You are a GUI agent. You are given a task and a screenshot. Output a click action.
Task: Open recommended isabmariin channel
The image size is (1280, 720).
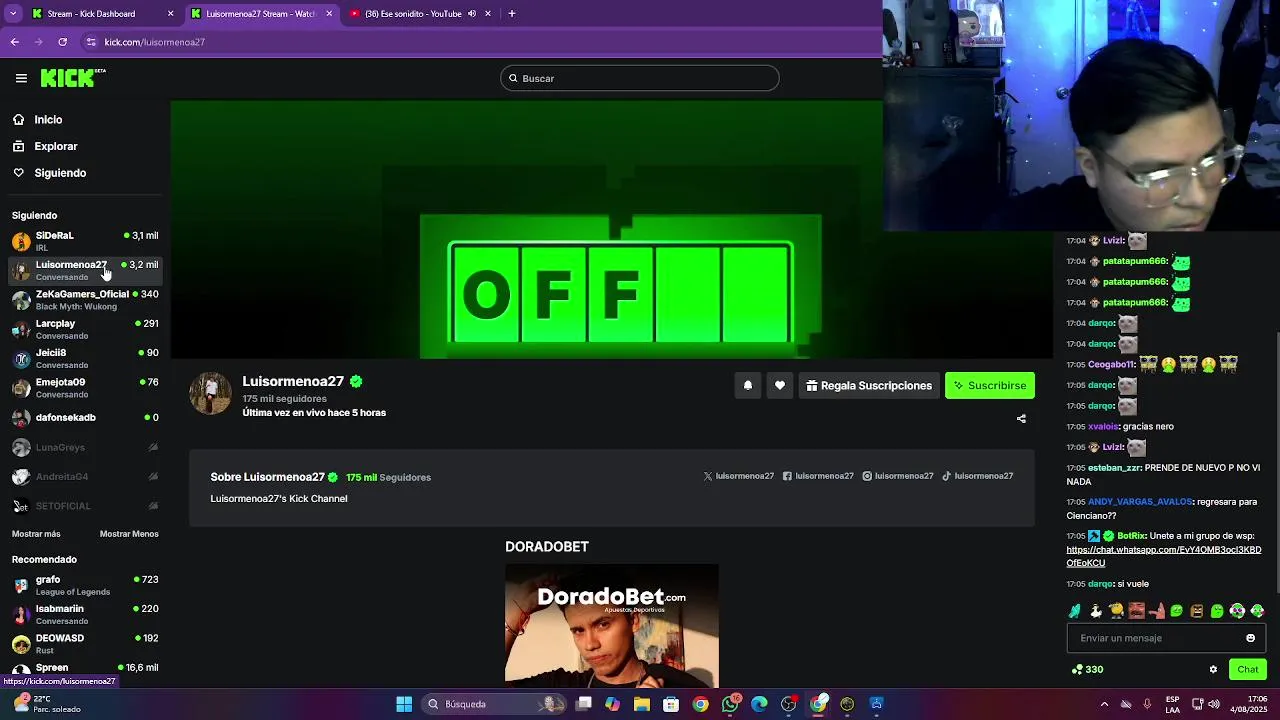coord(85,614)
